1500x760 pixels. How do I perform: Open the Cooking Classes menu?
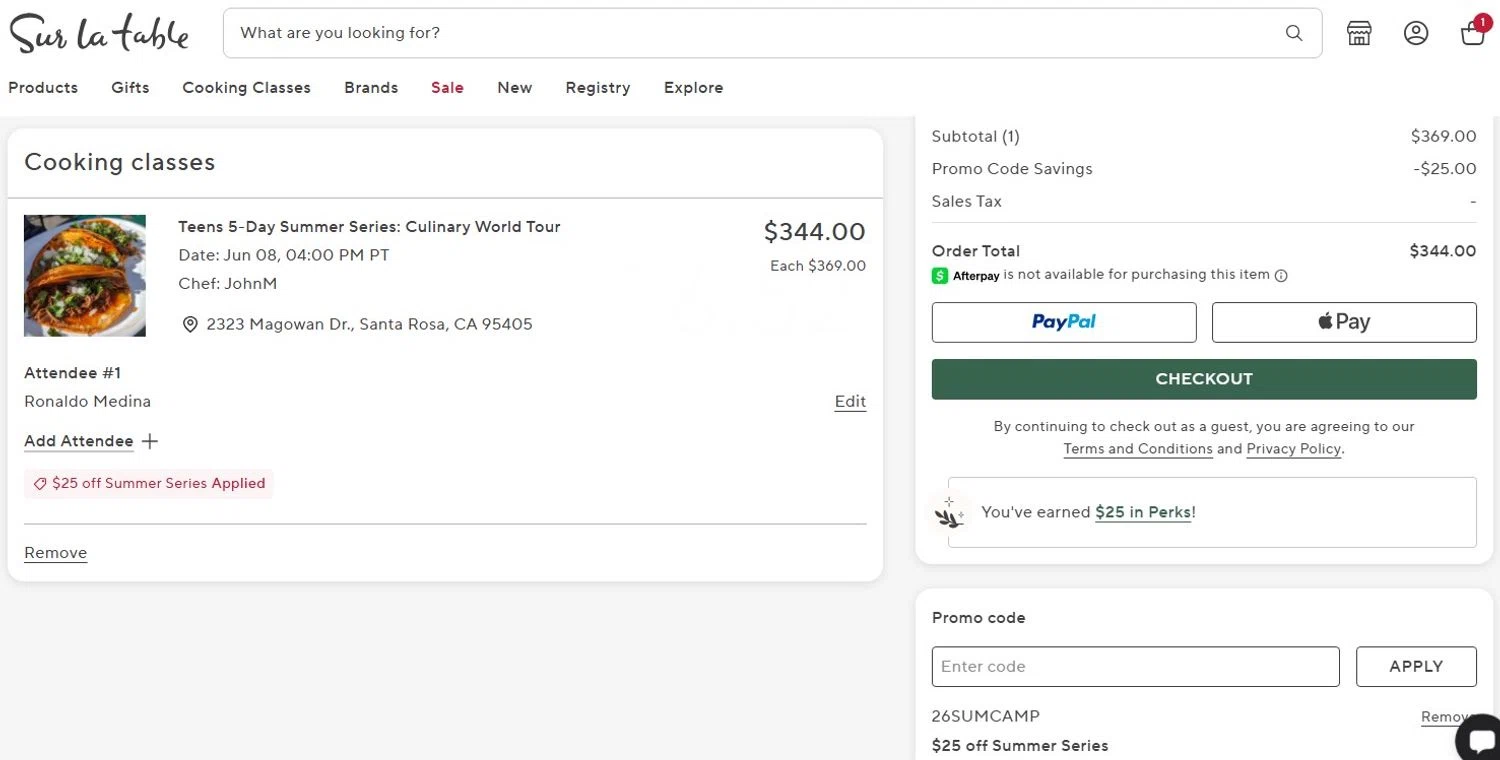pyautogui.click(x=246, y=88)
